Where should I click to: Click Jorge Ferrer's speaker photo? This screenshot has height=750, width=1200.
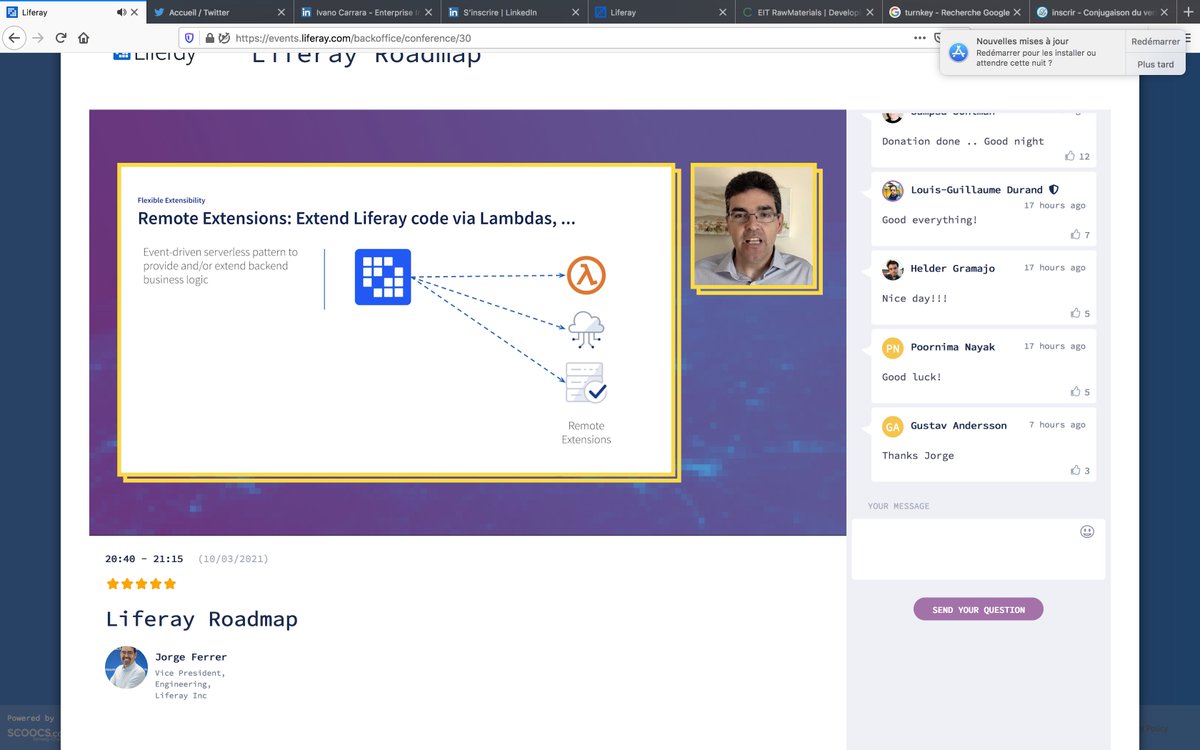[x=127, y=667]
